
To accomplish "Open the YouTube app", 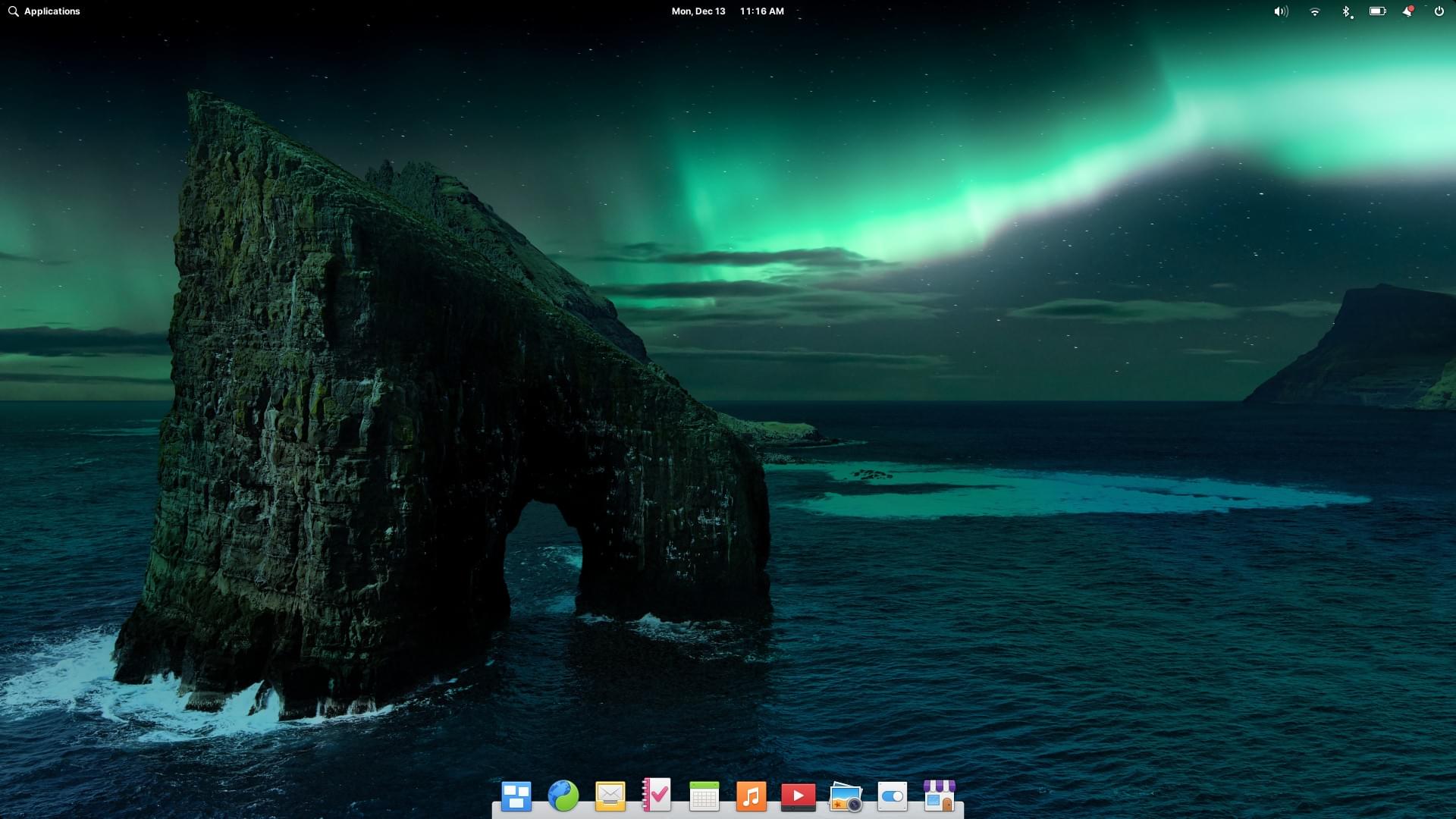I will pos(797,796).
